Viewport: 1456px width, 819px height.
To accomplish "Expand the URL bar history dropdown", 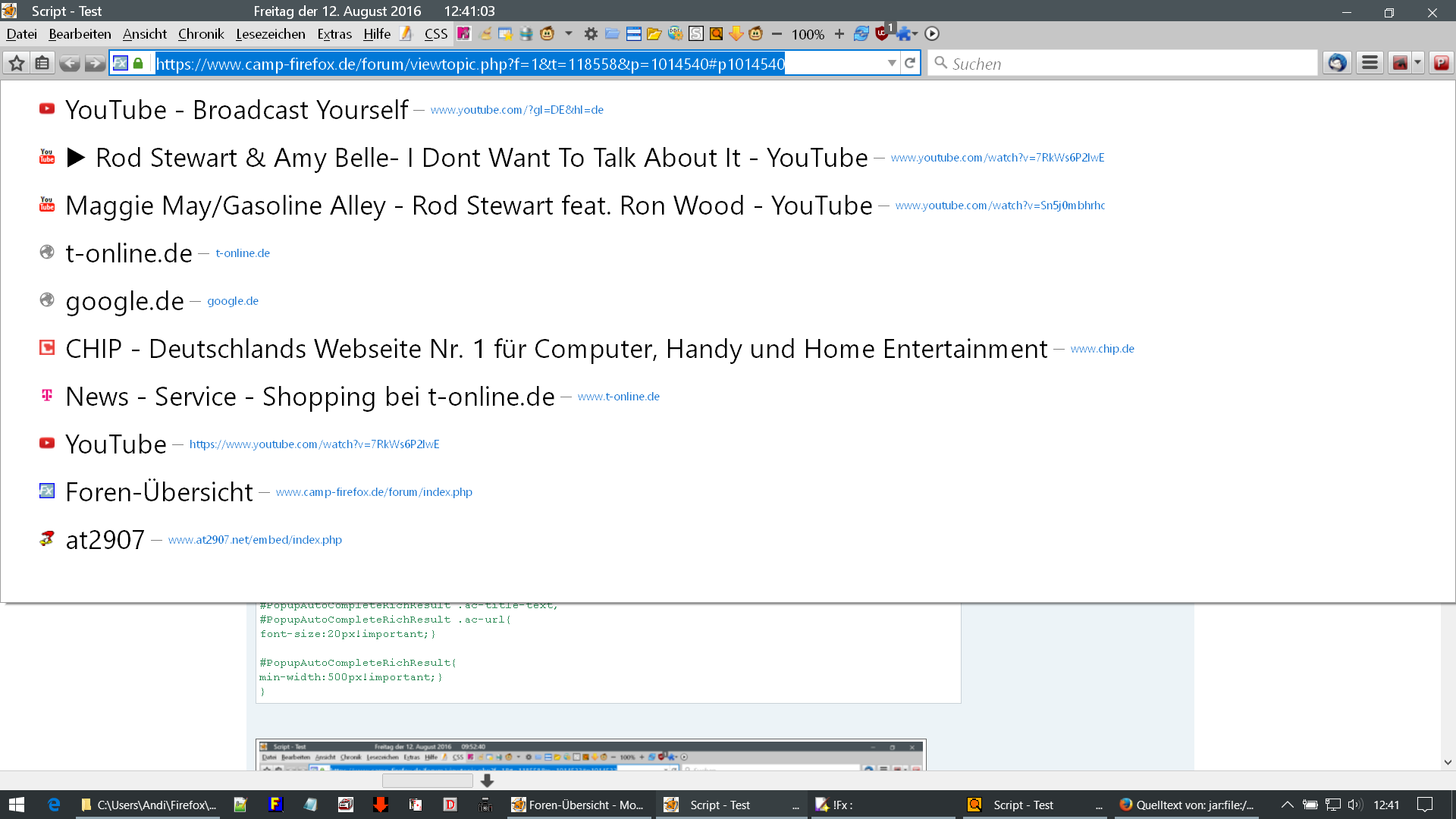I will pos(892,64).
